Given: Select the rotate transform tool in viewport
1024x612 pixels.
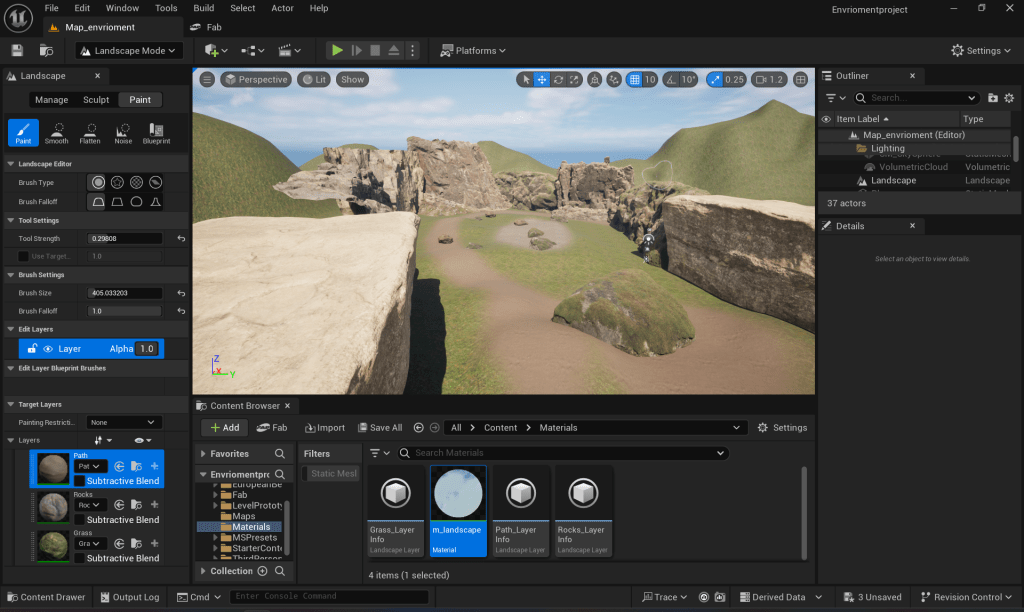Looking at the screenshot, I should click(x=558, y=80).
